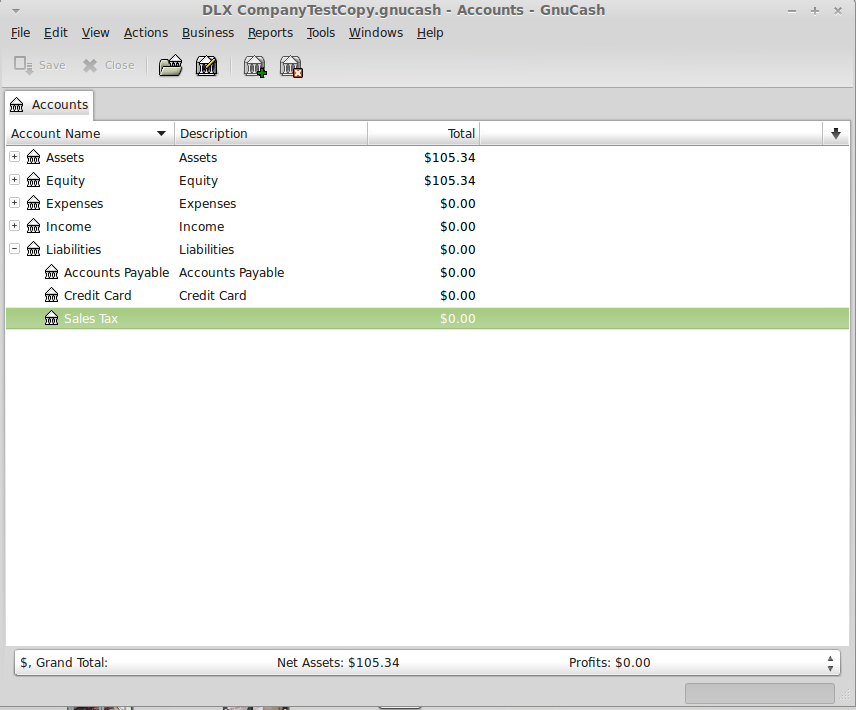Open the Windows menu
856x710 pixels.
tap(376, 33)
